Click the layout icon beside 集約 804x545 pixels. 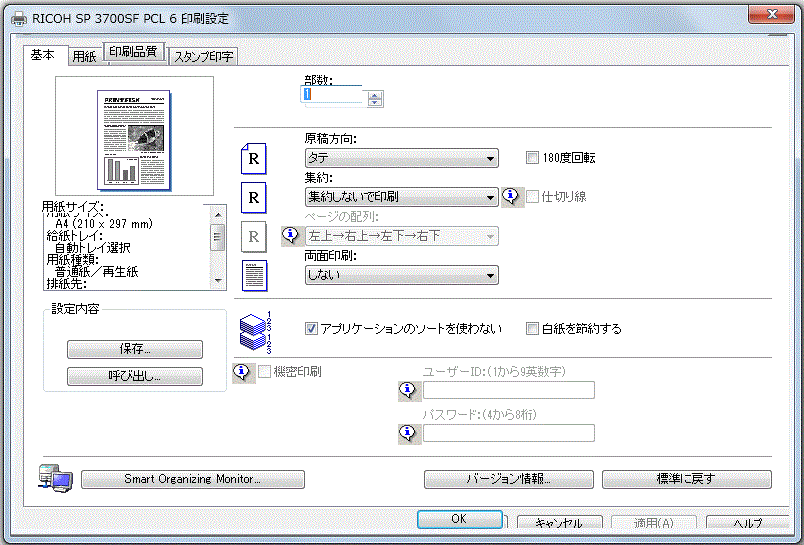(x=254, y=197)
